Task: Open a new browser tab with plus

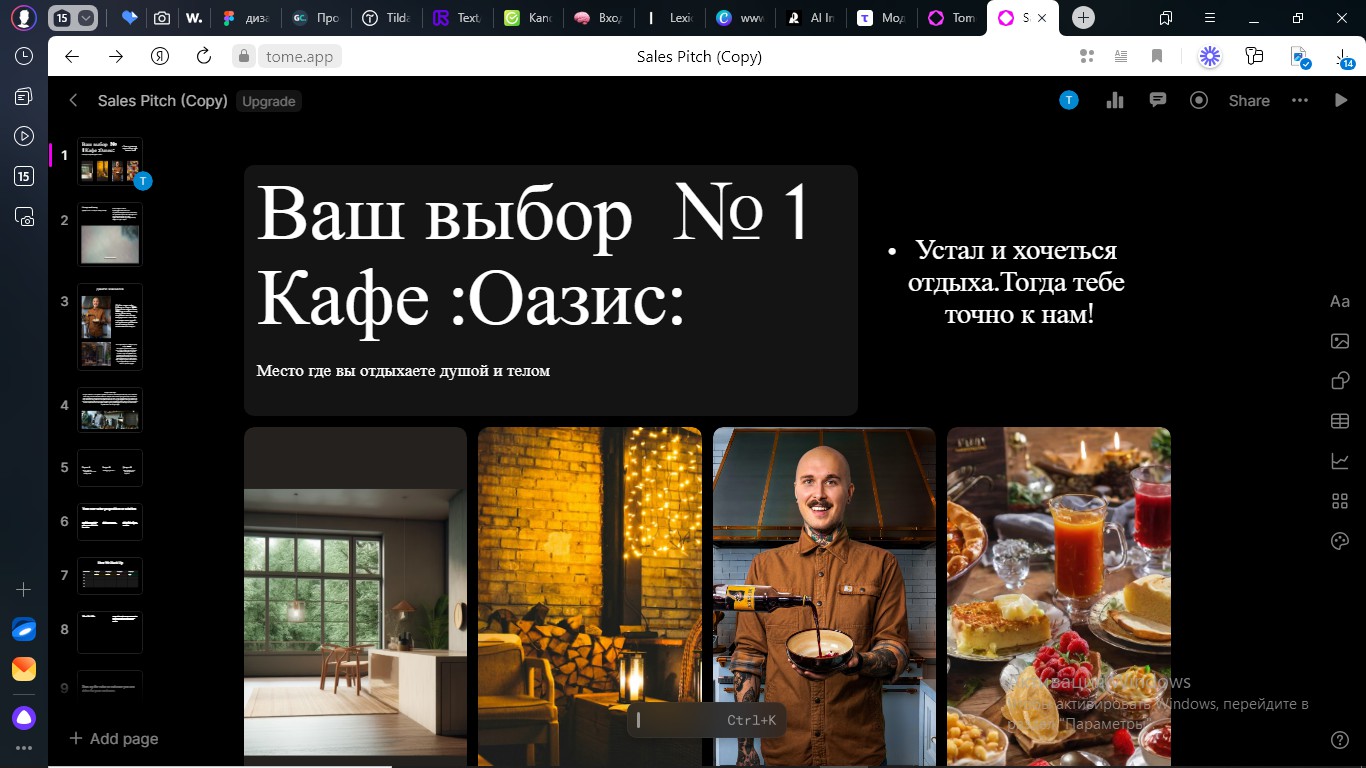Action: [1084, 18]
